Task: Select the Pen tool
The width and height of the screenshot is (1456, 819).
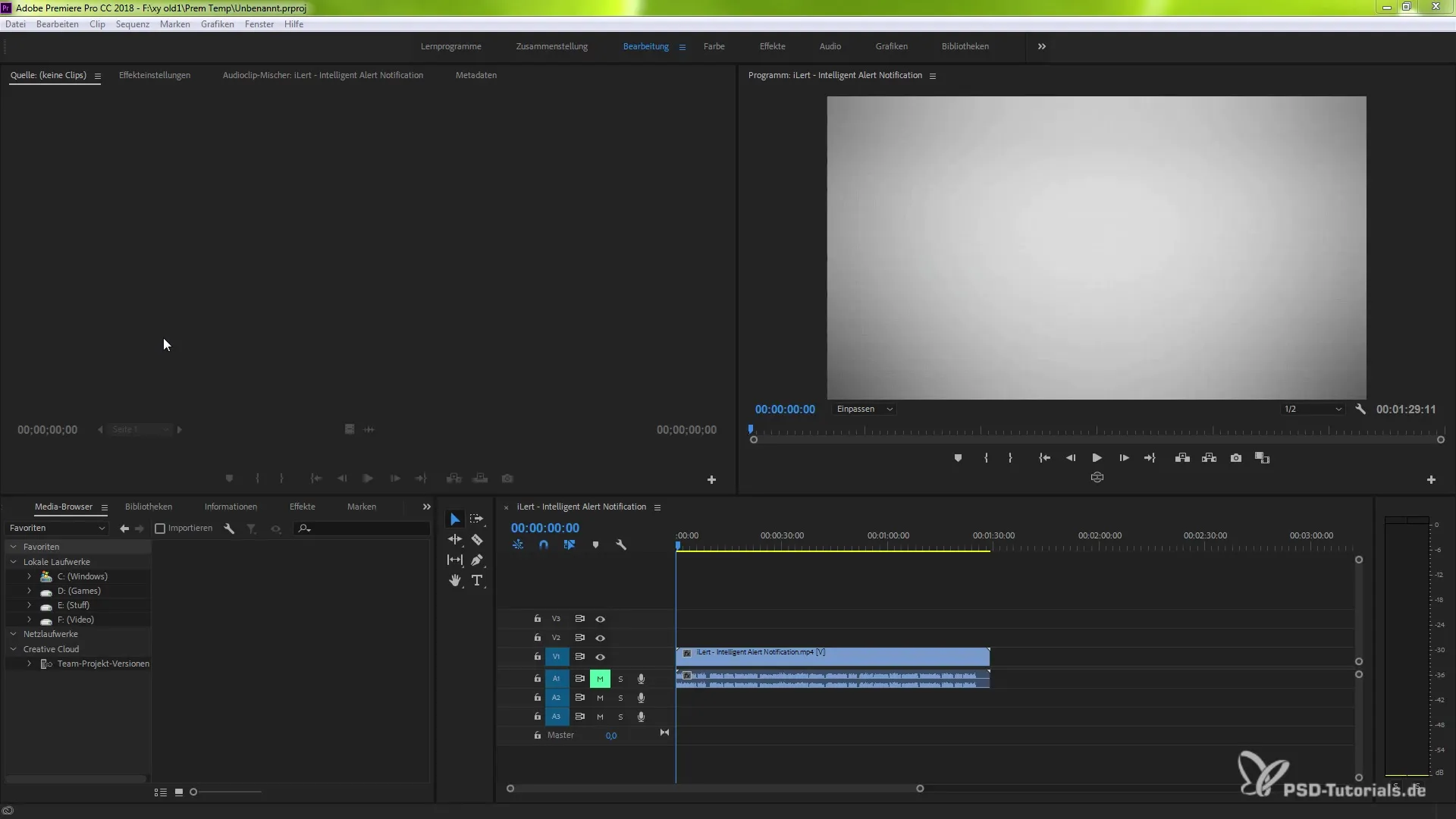Action: tap(476, 560)
